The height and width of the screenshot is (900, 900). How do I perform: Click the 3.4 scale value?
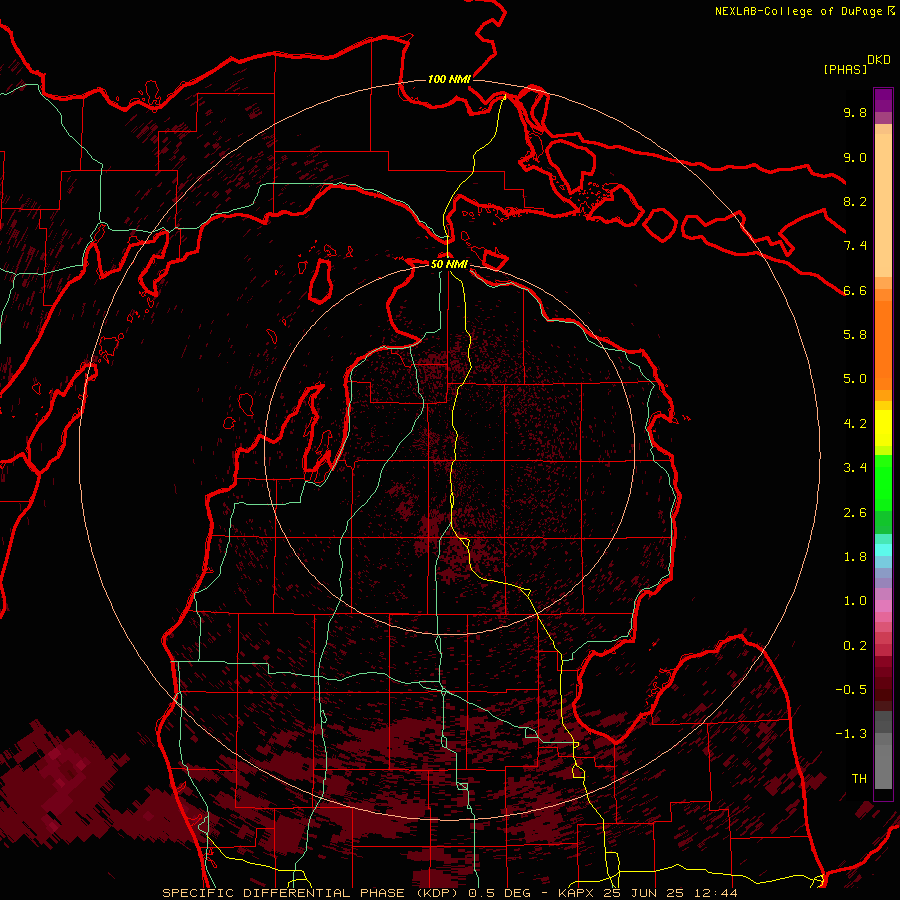pos(855,468)
